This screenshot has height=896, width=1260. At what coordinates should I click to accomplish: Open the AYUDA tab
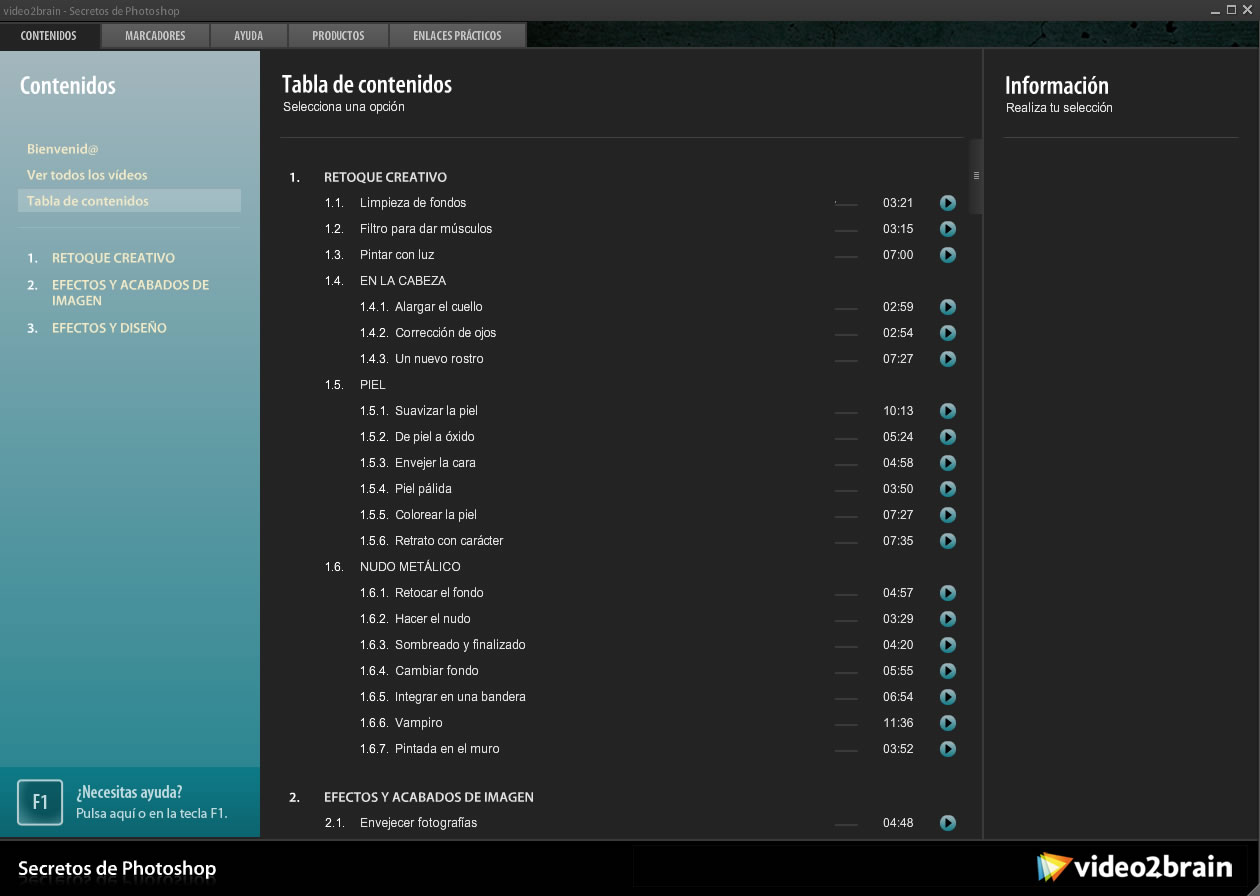(x=248, y=36)
